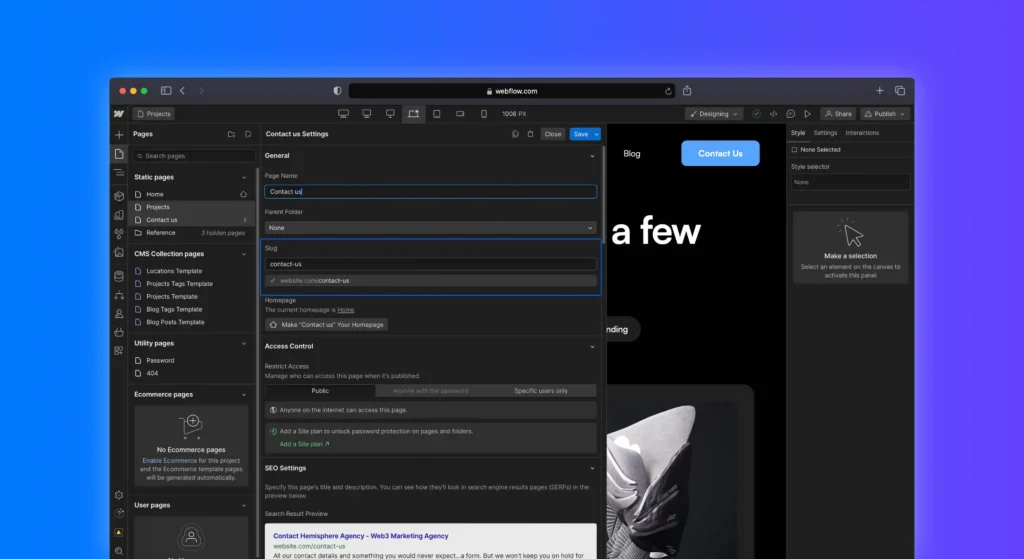Open the Webflow logo menu
1024x559 pixels.
(x=119, y=114)
